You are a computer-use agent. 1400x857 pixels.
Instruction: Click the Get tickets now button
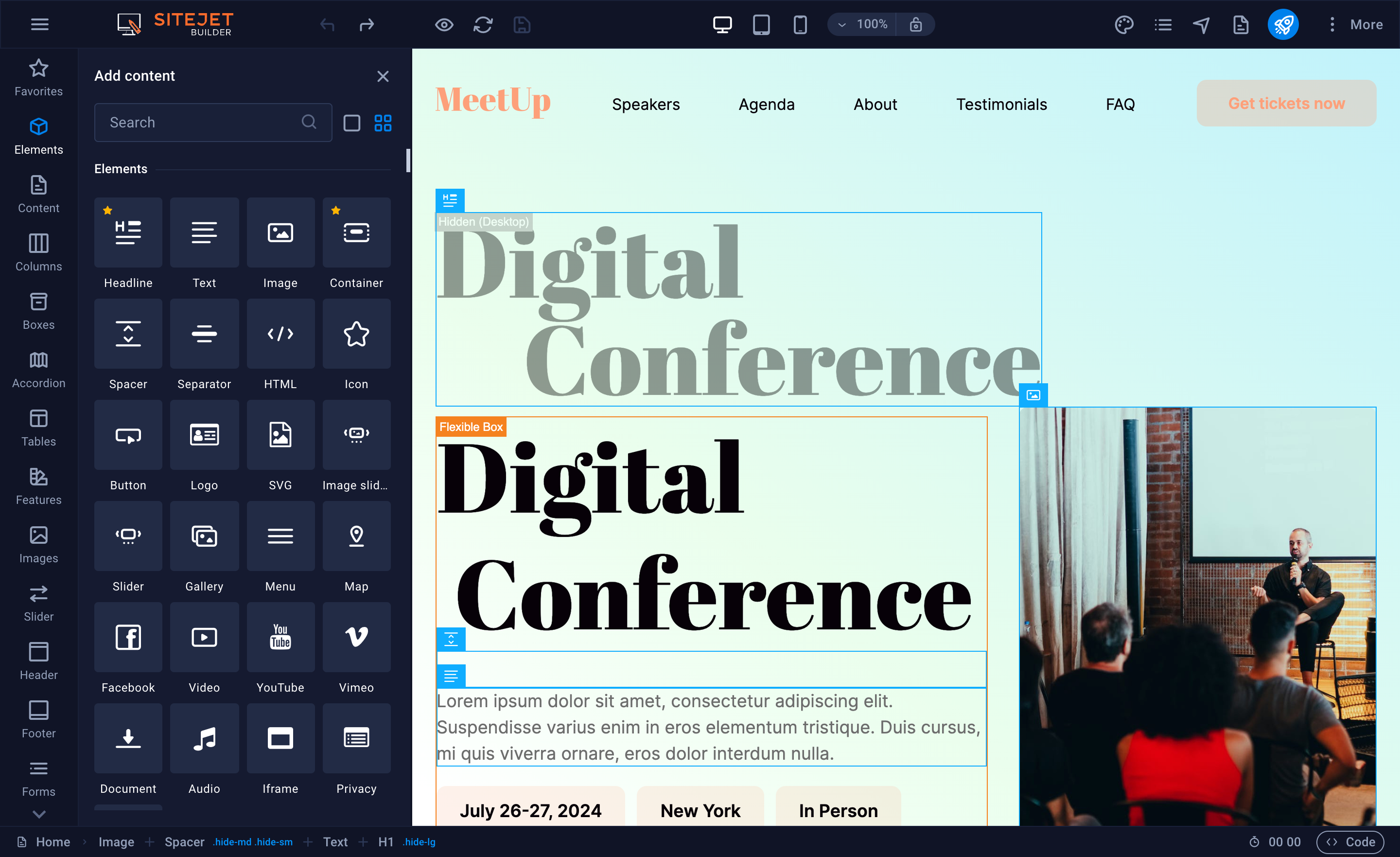click(x=1286, y=104)
